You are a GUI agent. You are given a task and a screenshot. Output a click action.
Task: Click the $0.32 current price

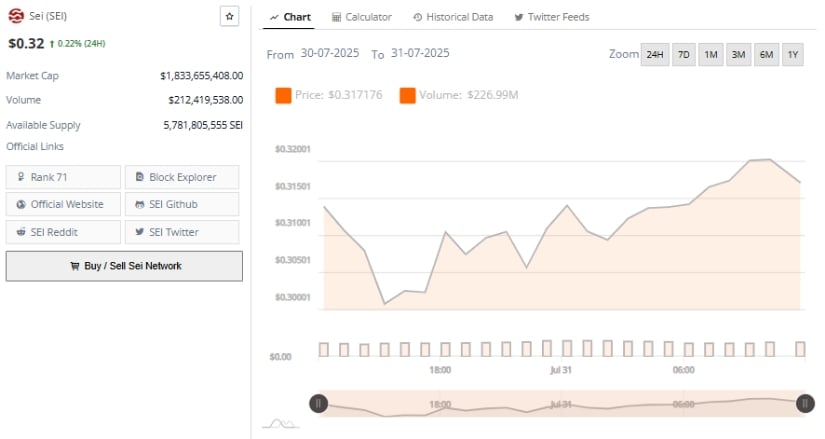click(x=26, y=43)
